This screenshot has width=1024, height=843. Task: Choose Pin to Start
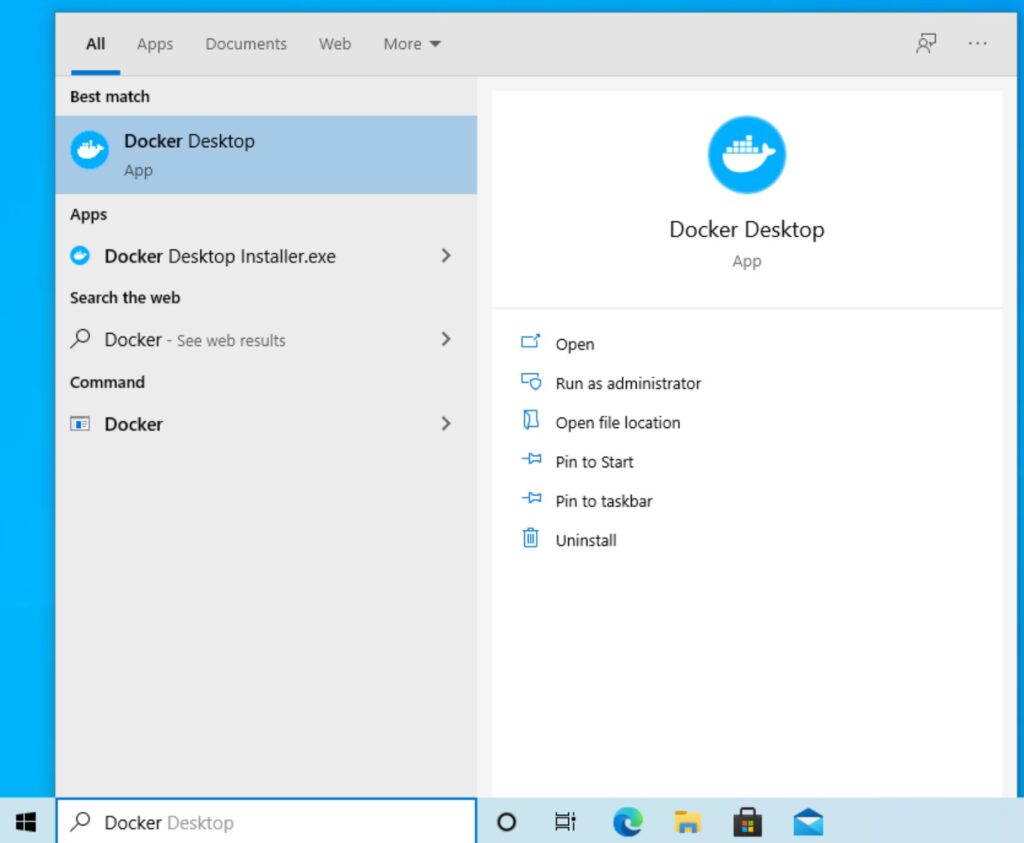tap(594, 462)
